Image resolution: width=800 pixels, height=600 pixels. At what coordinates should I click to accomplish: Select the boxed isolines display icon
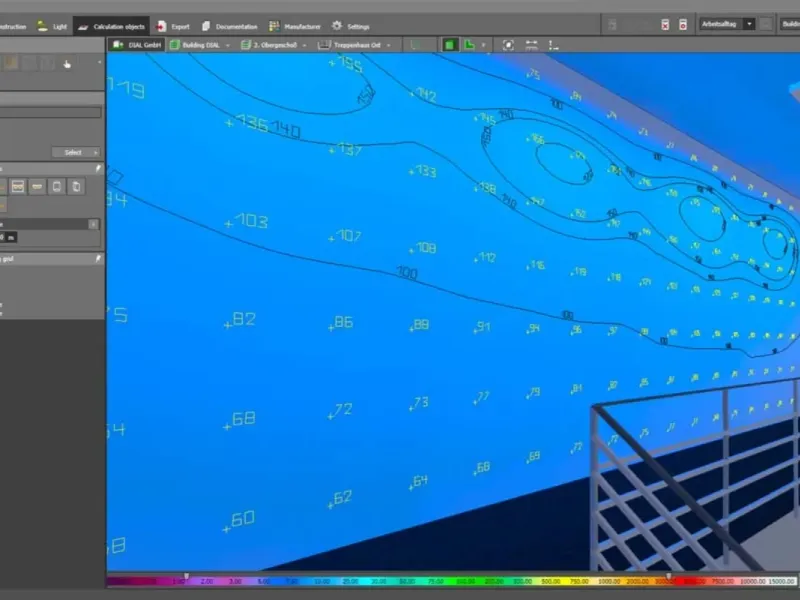click(x=18, y=187)
